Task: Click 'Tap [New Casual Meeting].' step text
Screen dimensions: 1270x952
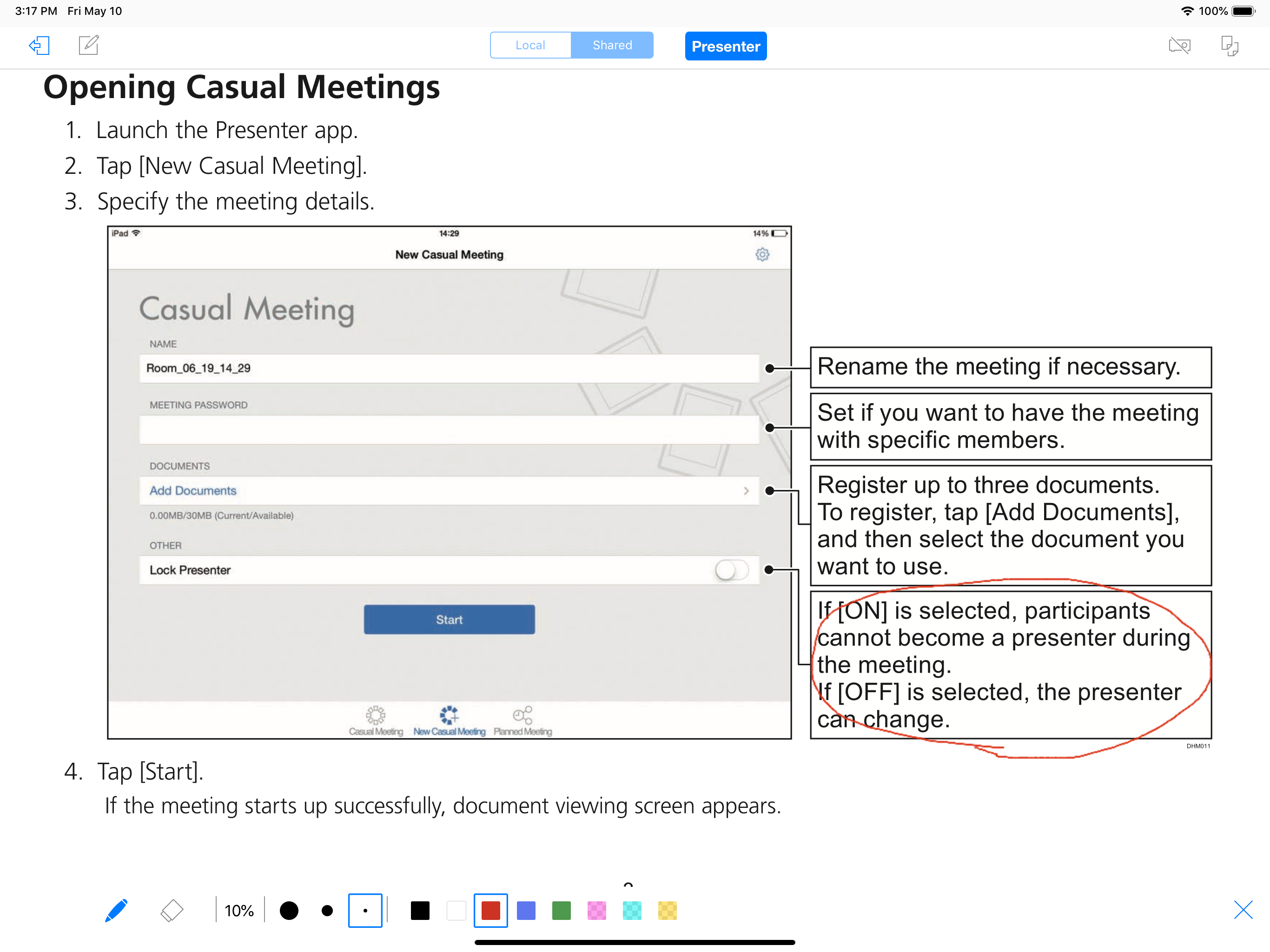Action: [232, 166]
